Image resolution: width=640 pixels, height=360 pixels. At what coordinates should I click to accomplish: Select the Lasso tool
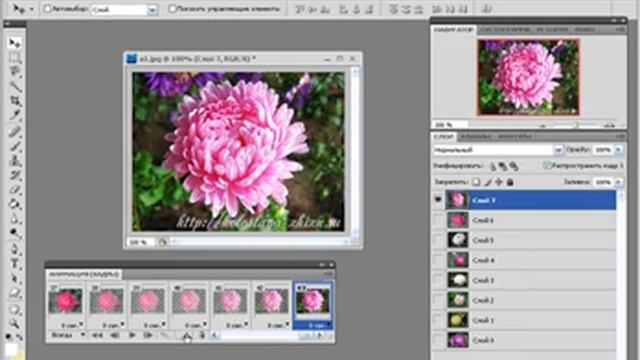pyautogui.click(x=15, y=72)
